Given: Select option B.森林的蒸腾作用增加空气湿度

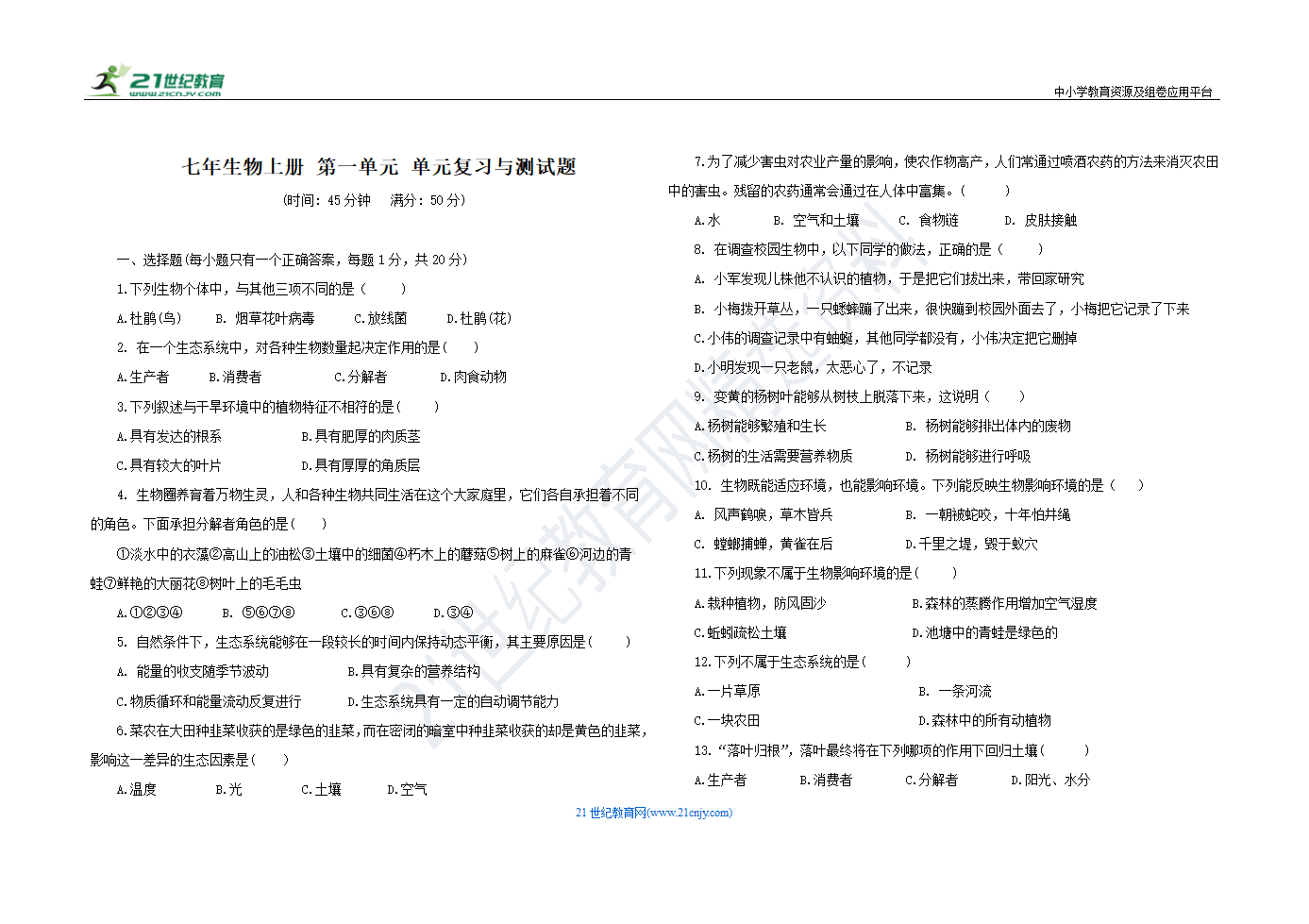Looking at the screenshot, I should (x=1004, y=603).
